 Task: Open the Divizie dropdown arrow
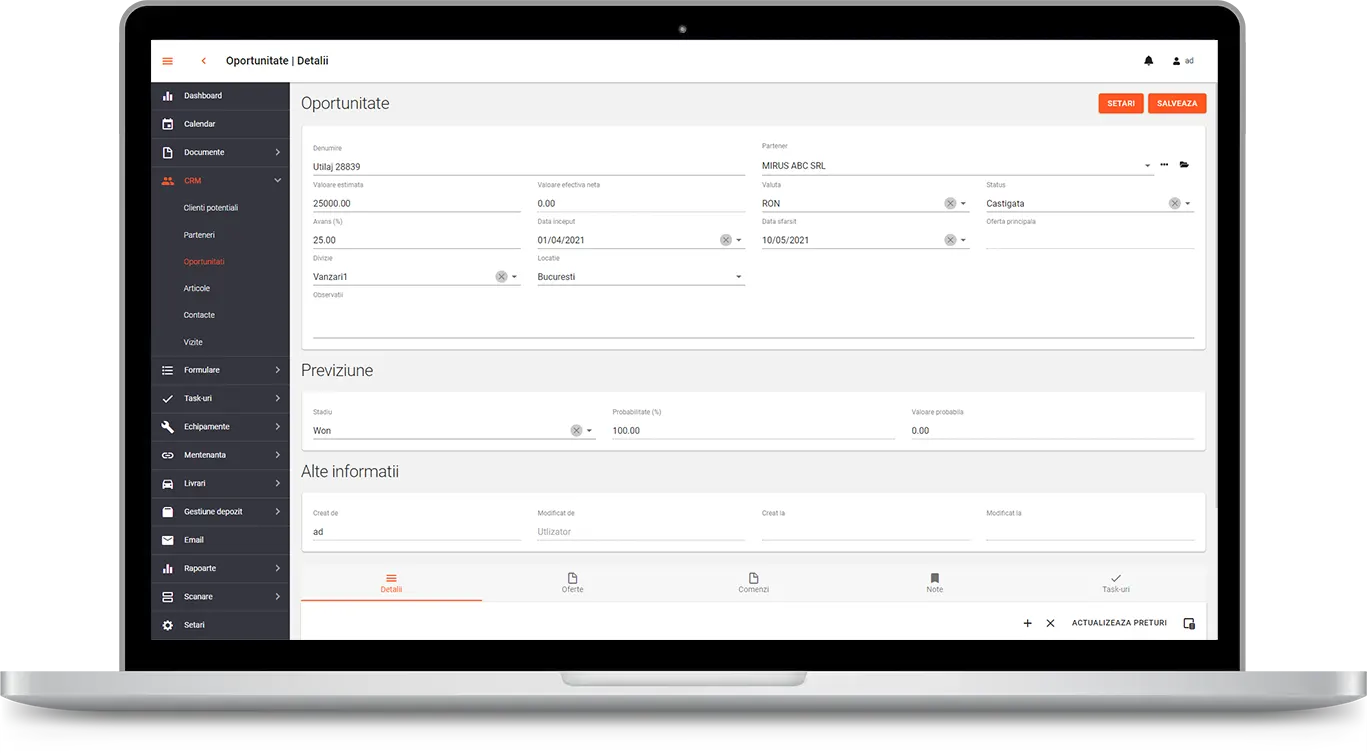coord(514,277)
